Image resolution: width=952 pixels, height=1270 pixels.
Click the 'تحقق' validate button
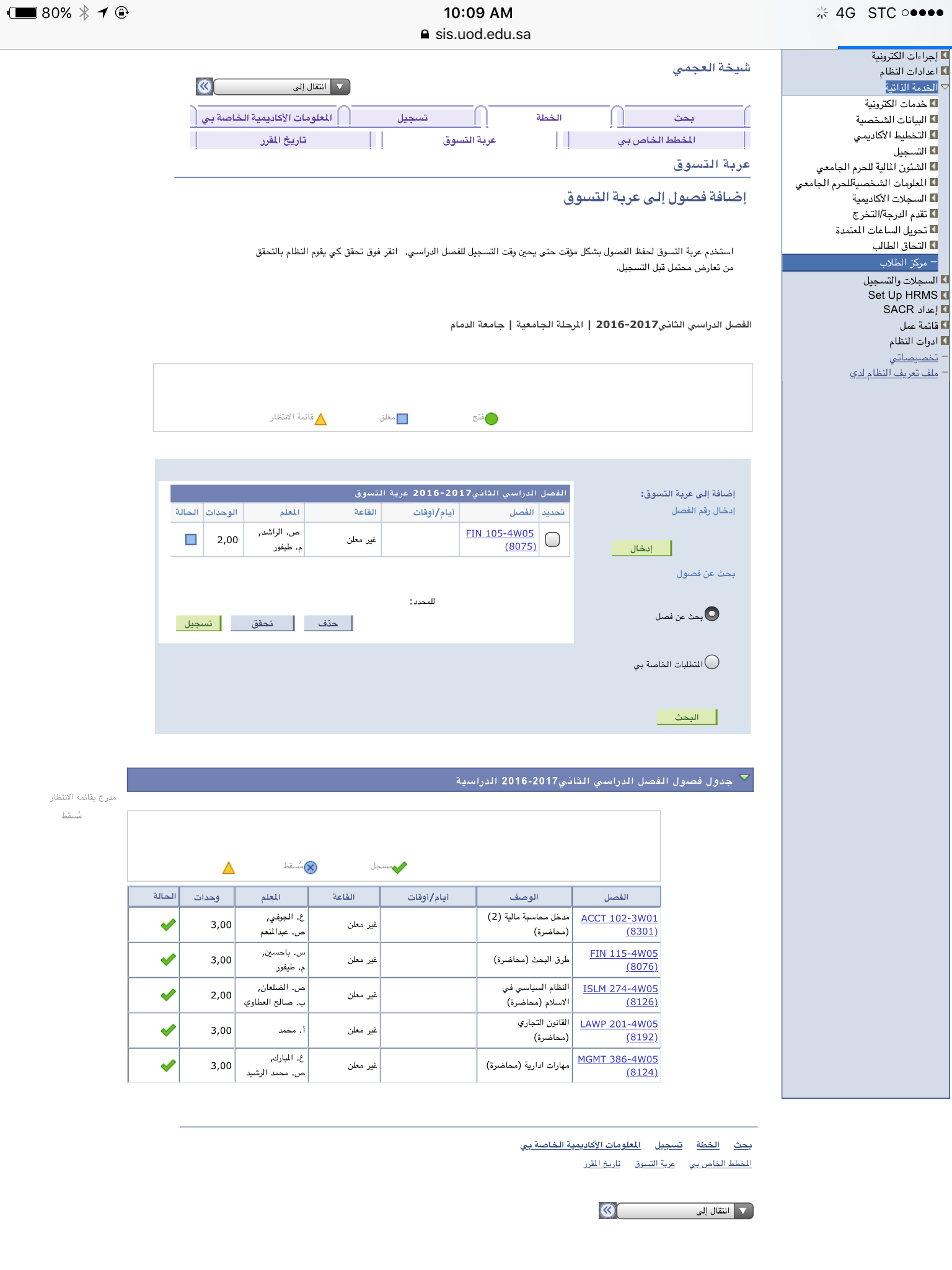262,623
